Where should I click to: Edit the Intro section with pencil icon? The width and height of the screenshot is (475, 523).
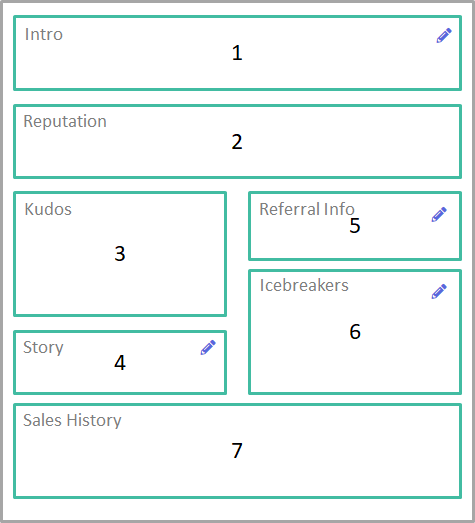pos(444,35)
